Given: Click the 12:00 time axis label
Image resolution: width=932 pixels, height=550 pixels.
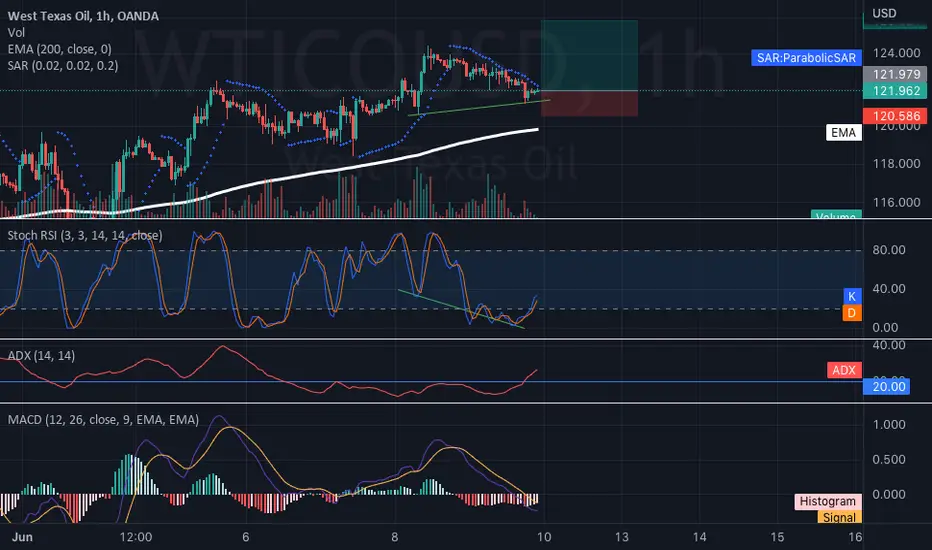Looking at the screenshot, I should [x=136, y=537].
